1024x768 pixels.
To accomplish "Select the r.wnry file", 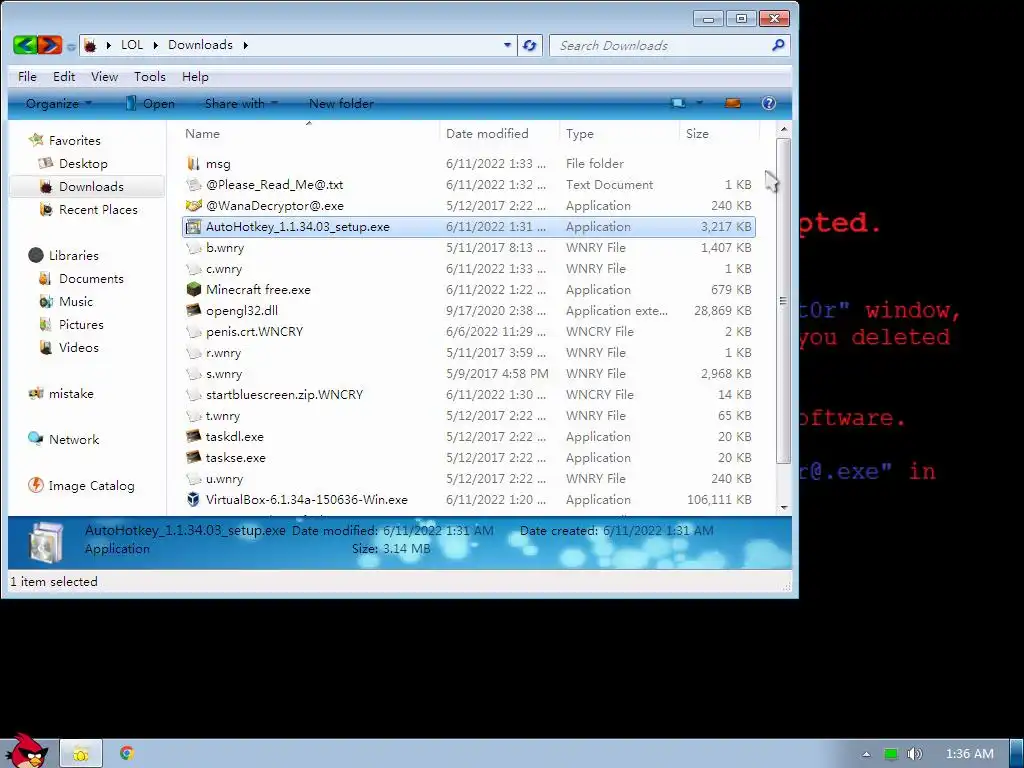I will coord(223,353).
